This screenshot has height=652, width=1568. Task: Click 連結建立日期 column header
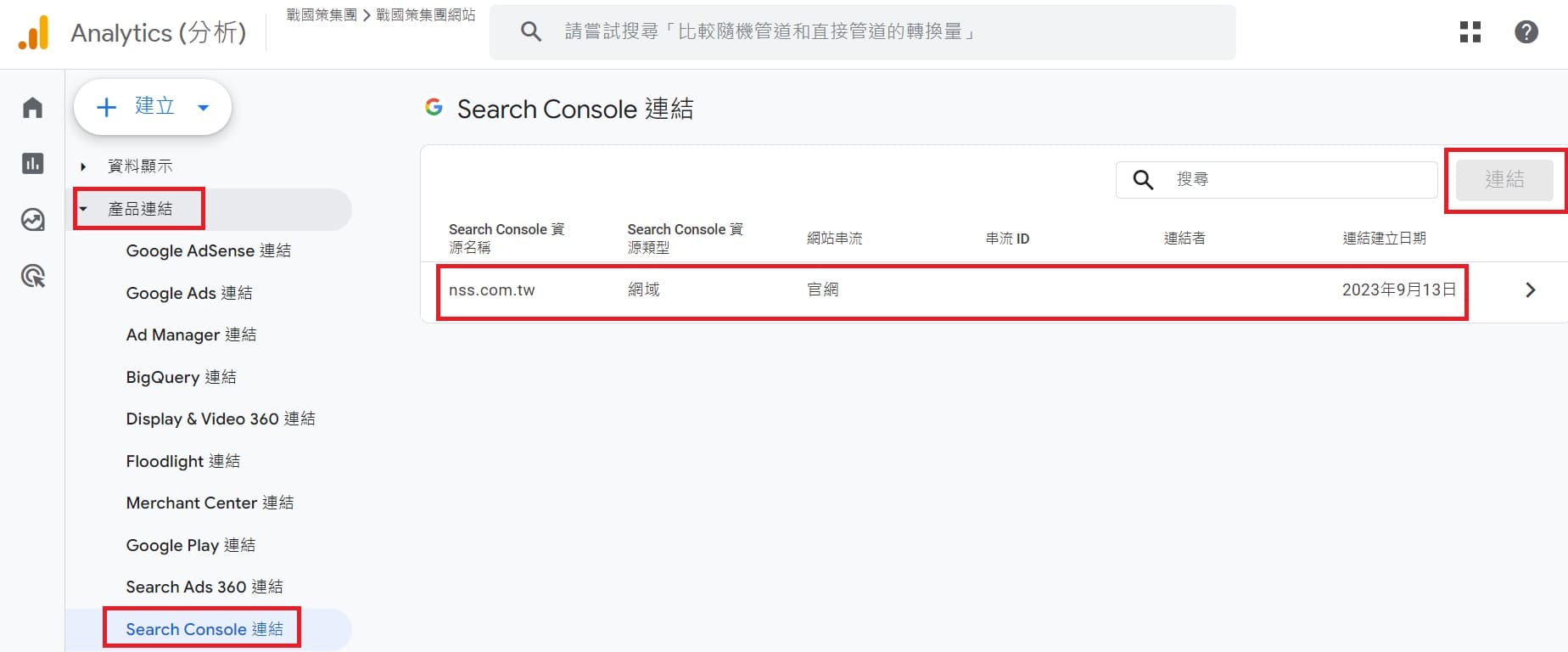(x=1384, y=239)
